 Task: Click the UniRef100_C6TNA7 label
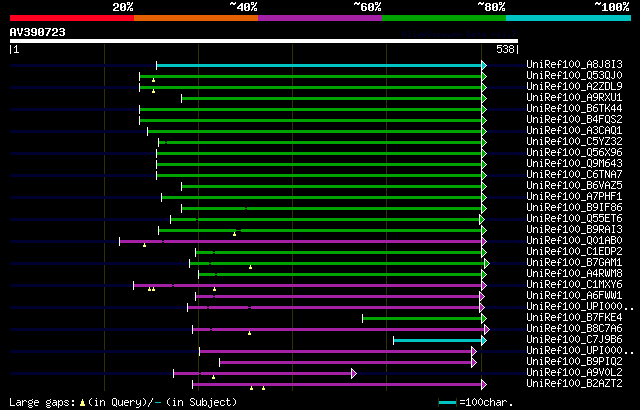tap(574, 175)
